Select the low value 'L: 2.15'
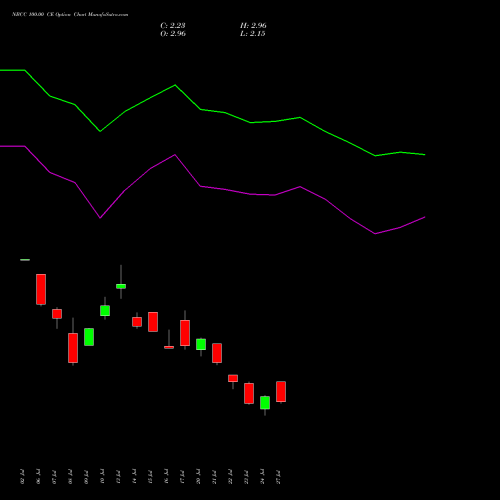Image resolution: width=500 pixels, height=500 pixels. tap(252, 34)
